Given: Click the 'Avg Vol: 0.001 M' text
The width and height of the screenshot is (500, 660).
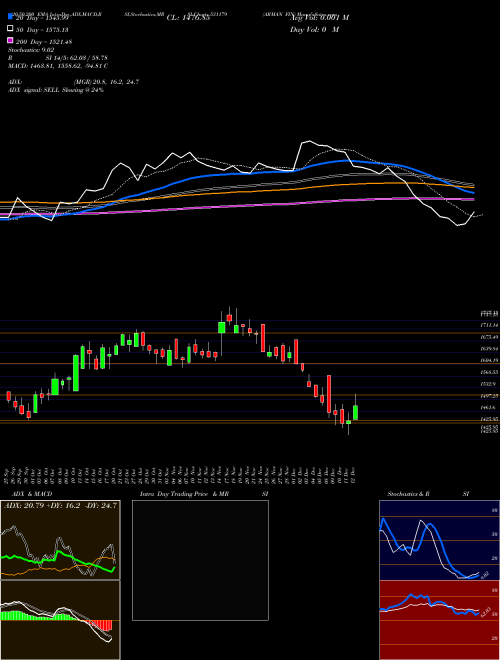Looking at the screenshot, I should (319, 18).
